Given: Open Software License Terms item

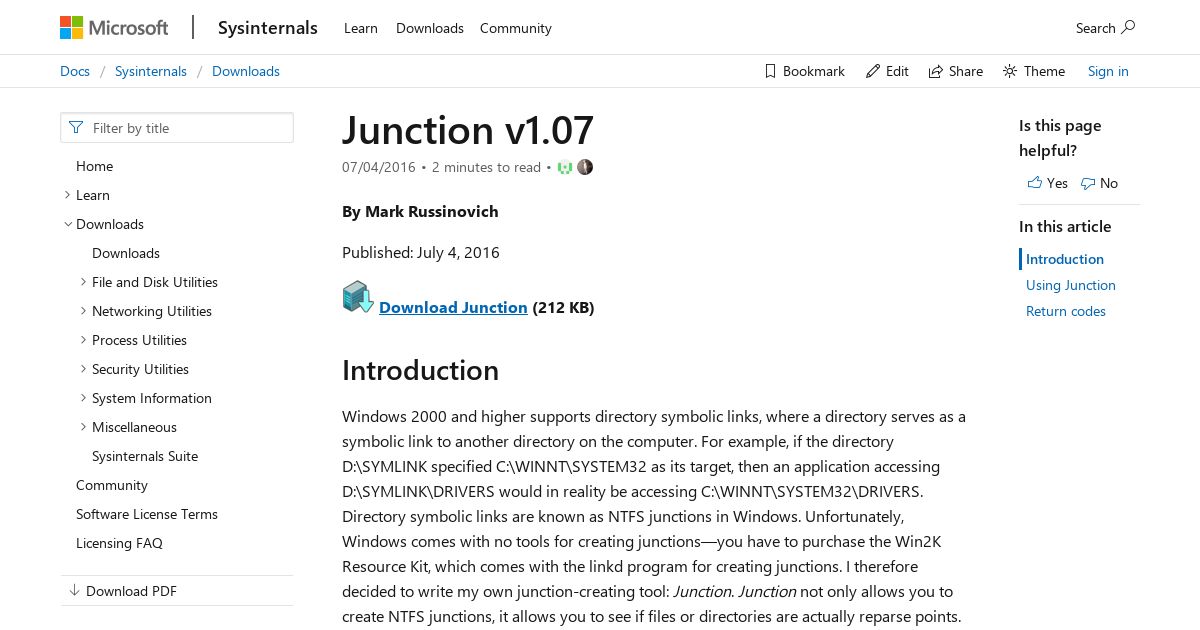Looking at the screenshot, I should 147,514.
